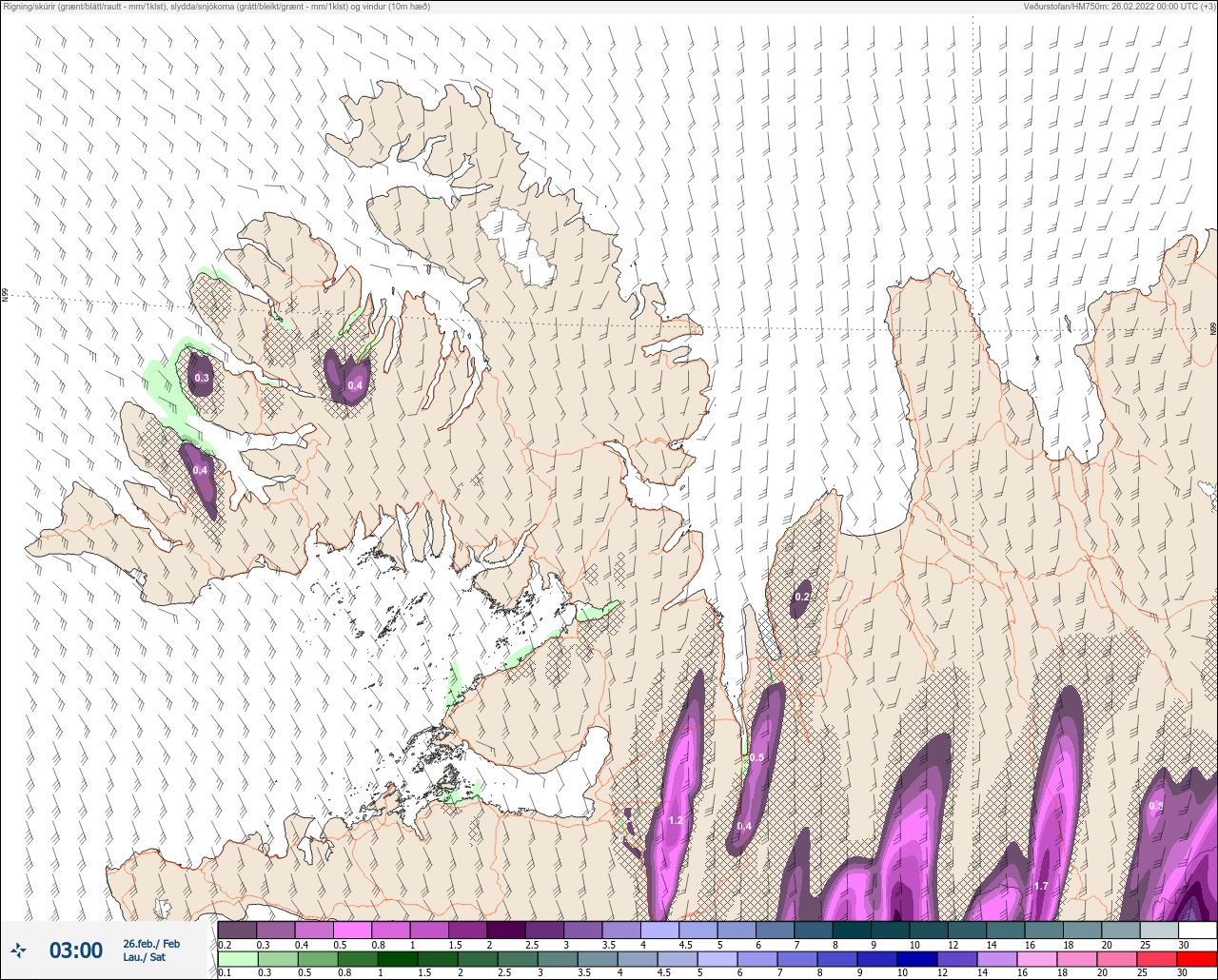Select the snow scale swatch for 0.5–0.8
The width and height of the screenshot is (1218, 980).
click(352, 930)
